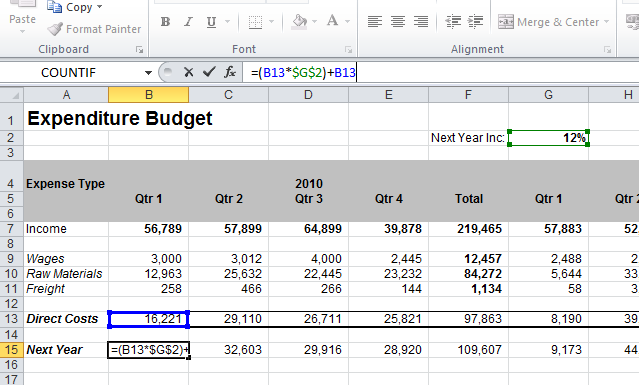Click the Next Year row label
This screenshot has height=385, width=639.
point(54,350)
